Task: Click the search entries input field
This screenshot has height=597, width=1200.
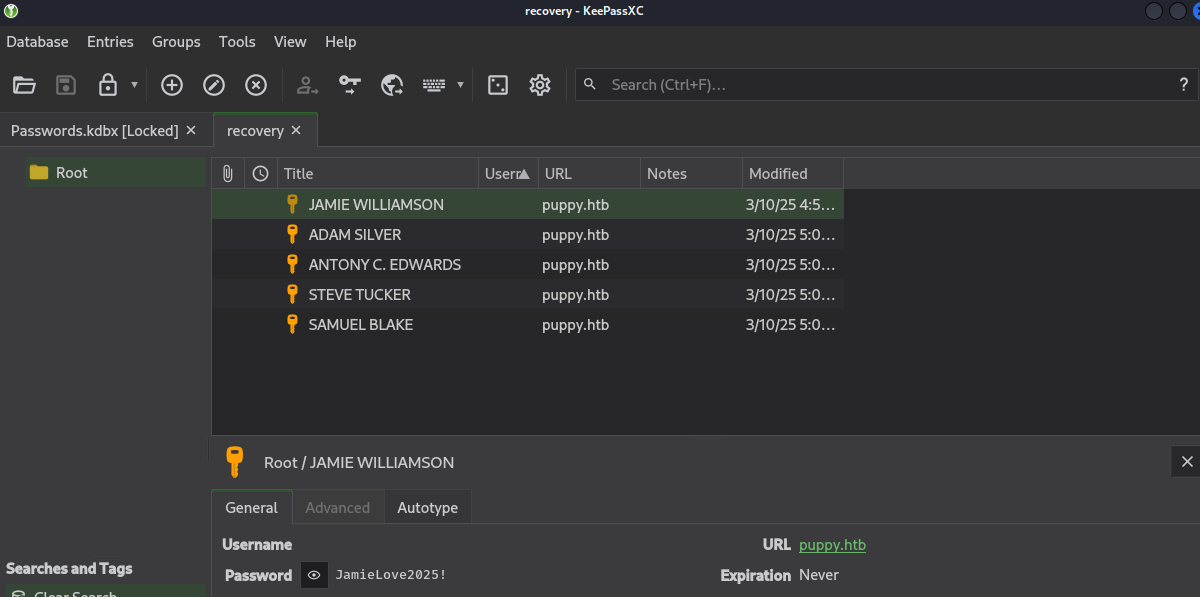Action: [x=880, y=85]
